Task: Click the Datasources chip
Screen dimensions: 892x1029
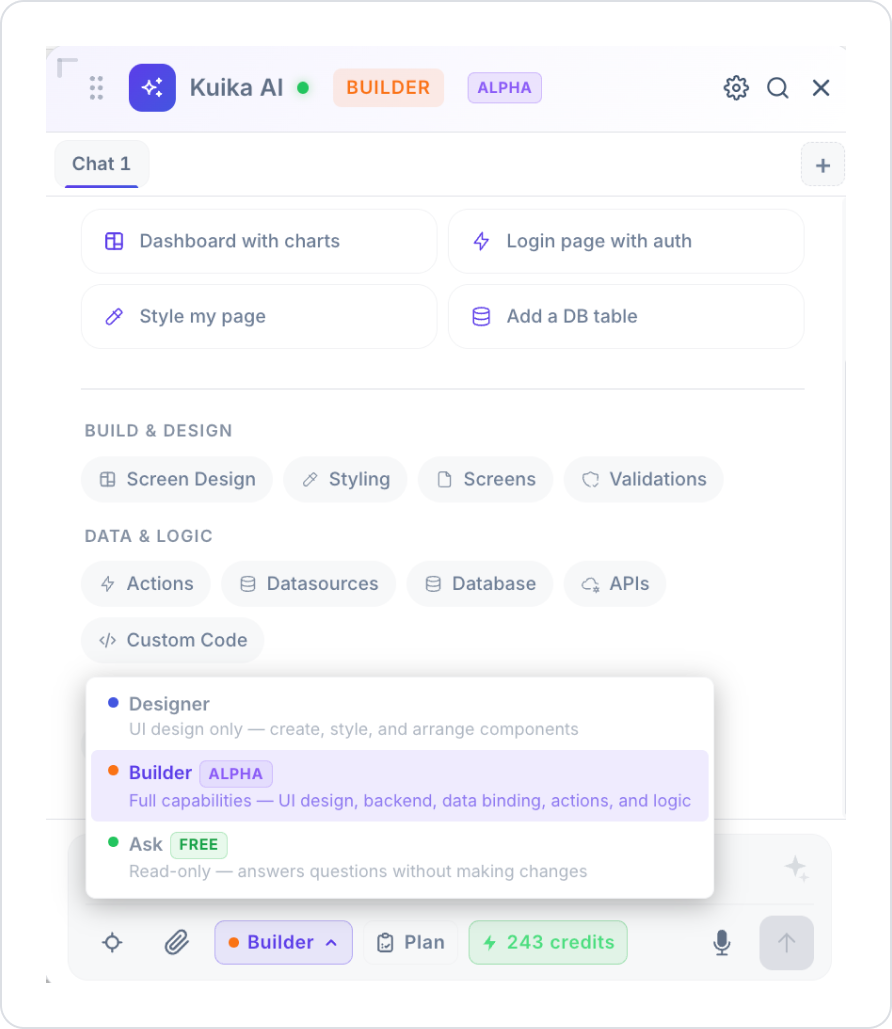Action: coord(308,584)
